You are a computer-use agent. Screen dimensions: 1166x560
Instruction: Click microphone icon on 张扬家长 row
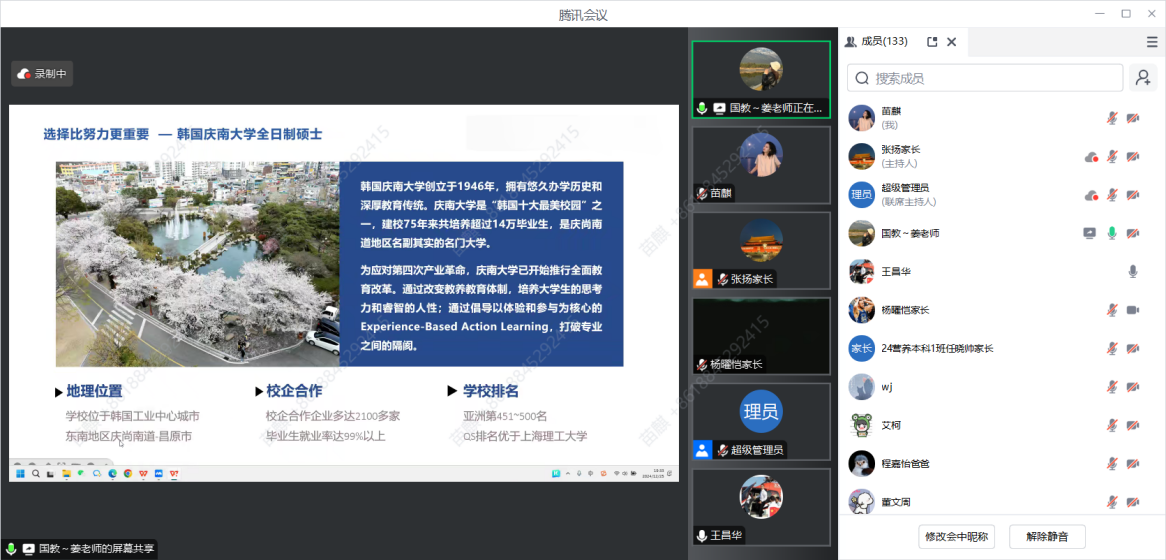[x=1112, y=156]
